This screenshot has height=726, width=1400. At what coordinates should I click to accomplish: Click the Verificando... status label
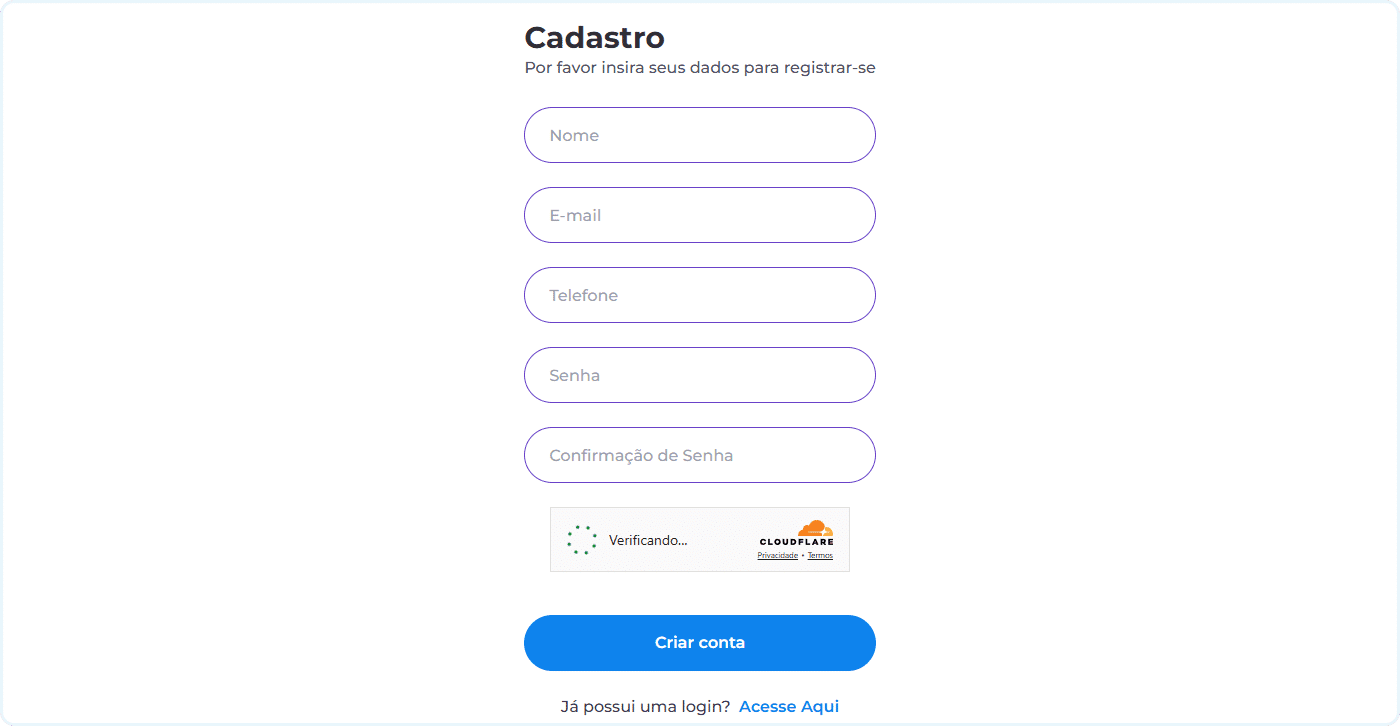(x=648, y=539)
